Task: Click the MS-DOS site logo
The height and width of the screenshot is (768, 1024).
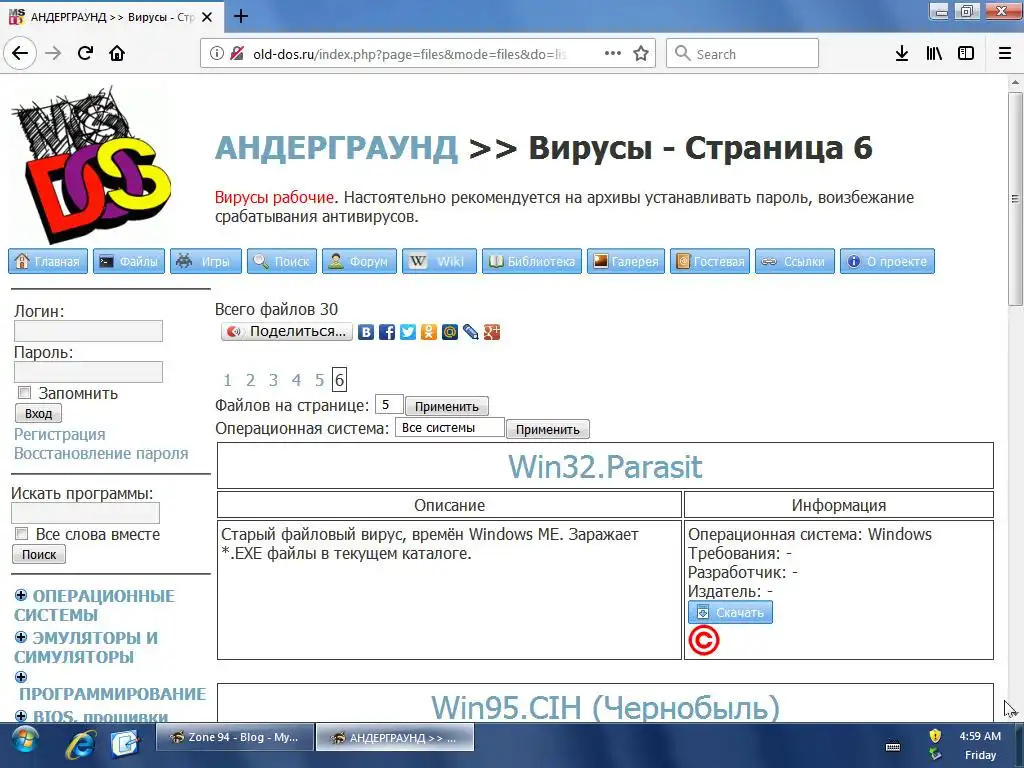Action: (x=91, y=165)
